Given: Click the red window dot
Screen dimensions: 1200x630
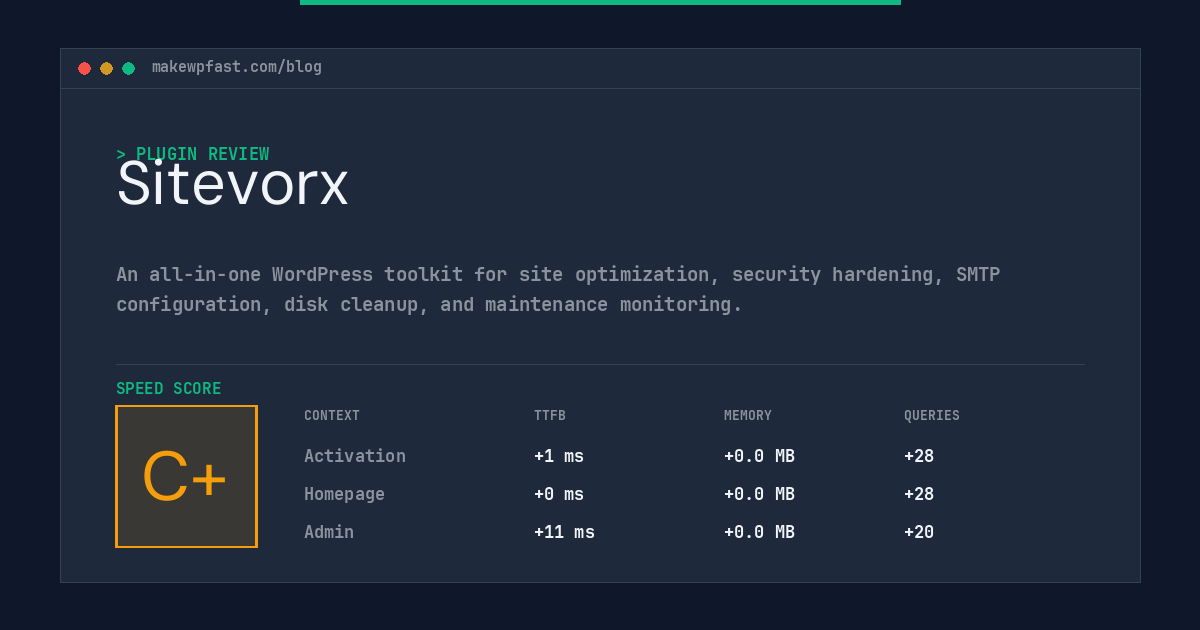Looking at the screenshot, I should [x=85, y=68].
